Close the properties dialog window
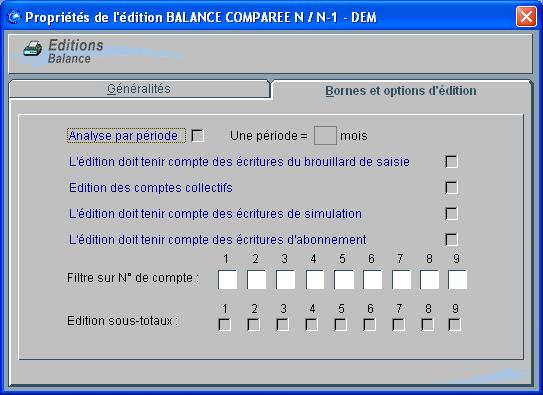Viewport: 543px width, 395px height. point(526,16)
